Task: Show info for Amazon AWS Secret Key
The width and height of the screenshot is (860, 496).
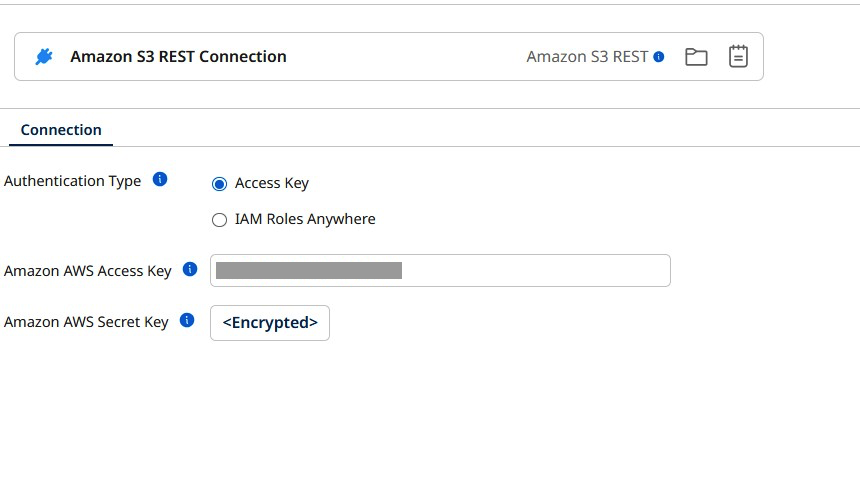Action: tap(186, 321)
